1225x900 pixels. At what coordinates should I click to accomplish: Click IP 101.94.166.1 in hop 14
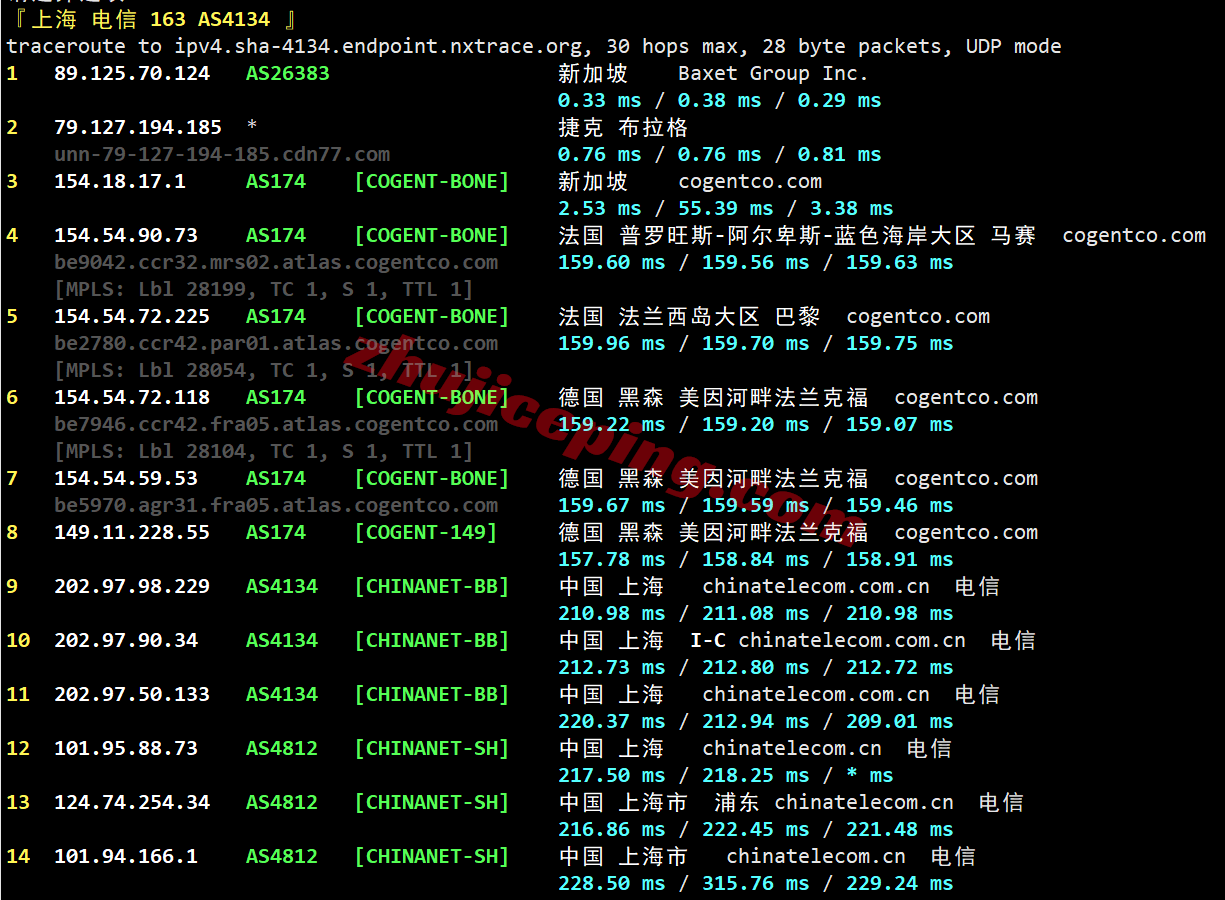coord(126,856)
